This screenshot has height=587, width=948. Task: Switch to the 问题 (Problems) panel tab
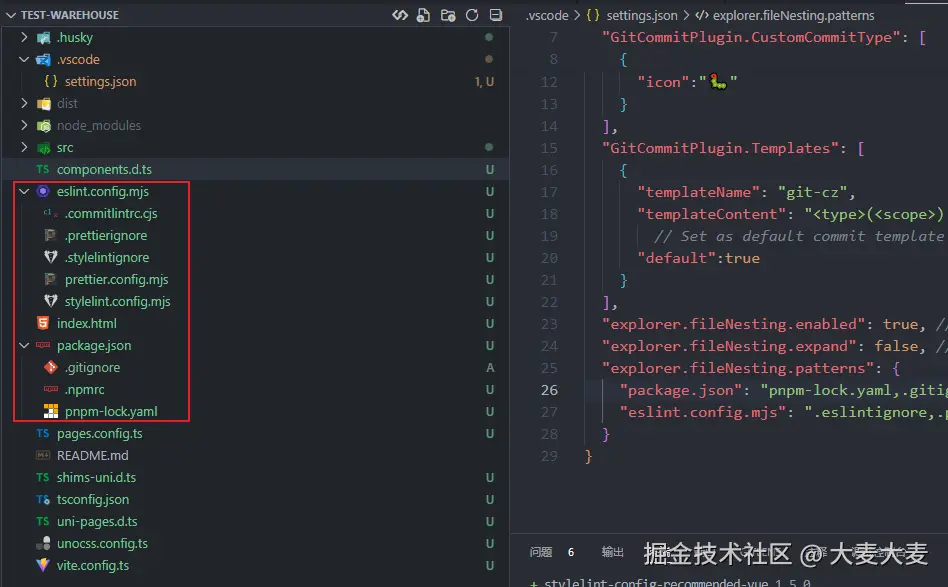point(541,552)
